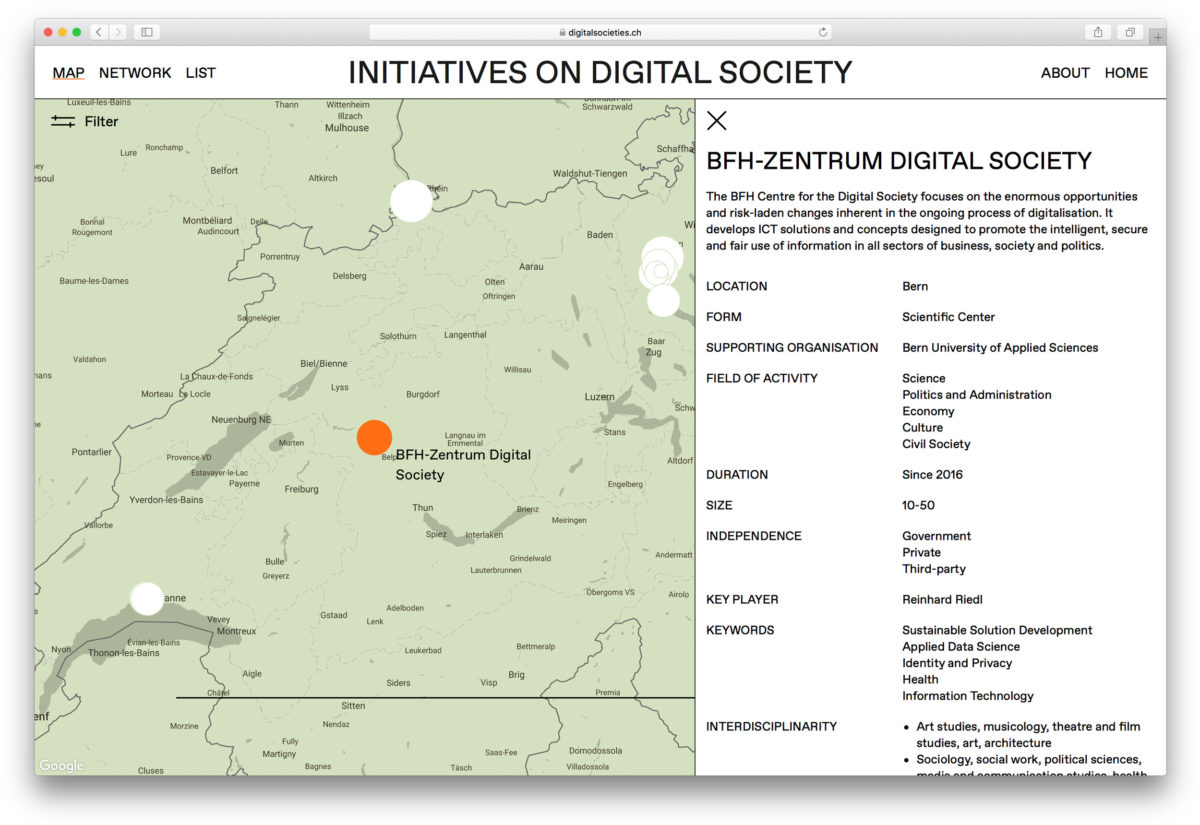
Task: Show all tabs overview button
Action: (x=1130, y=32)
